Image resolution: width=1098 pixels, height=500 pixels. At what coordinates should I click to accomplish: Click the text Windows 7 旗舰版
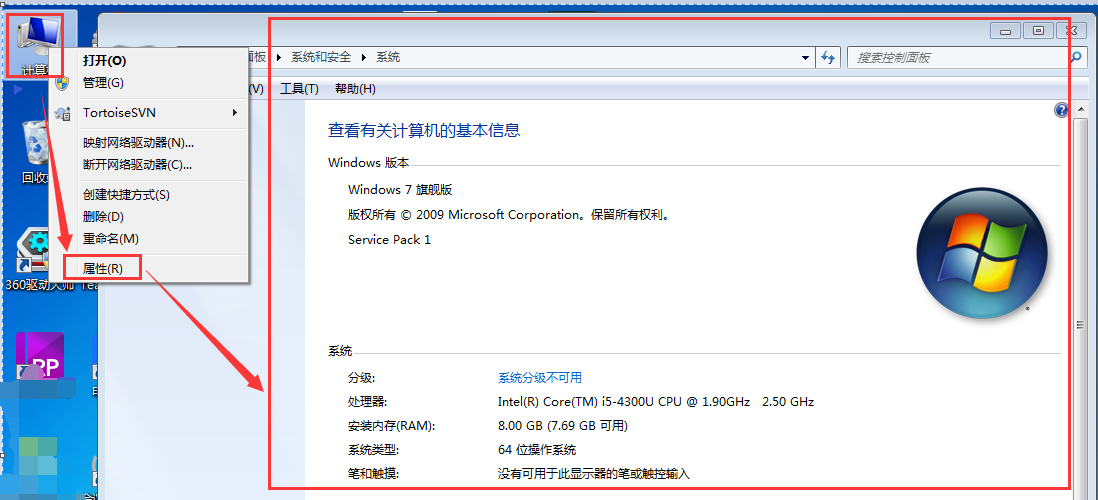tap(401, 190)
